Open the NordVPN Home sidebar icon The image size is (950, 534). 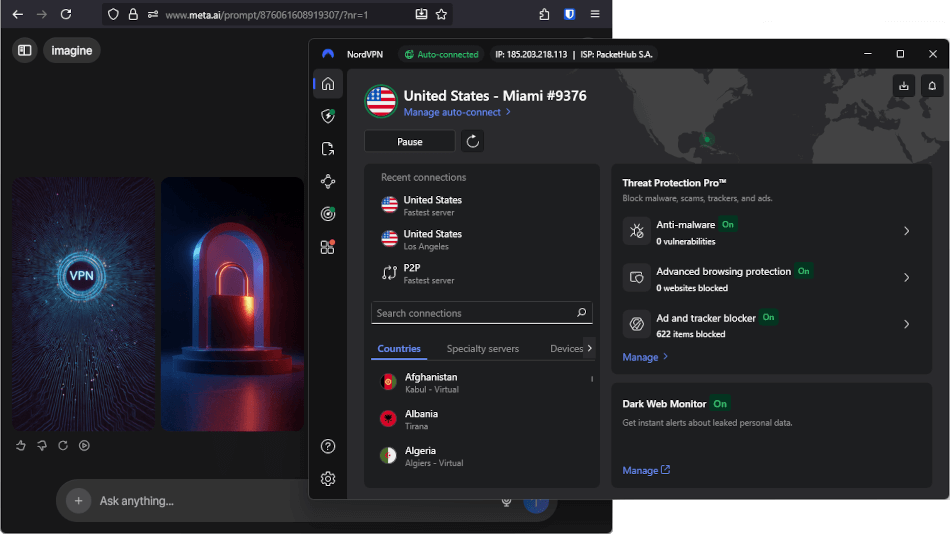[328, 84]
